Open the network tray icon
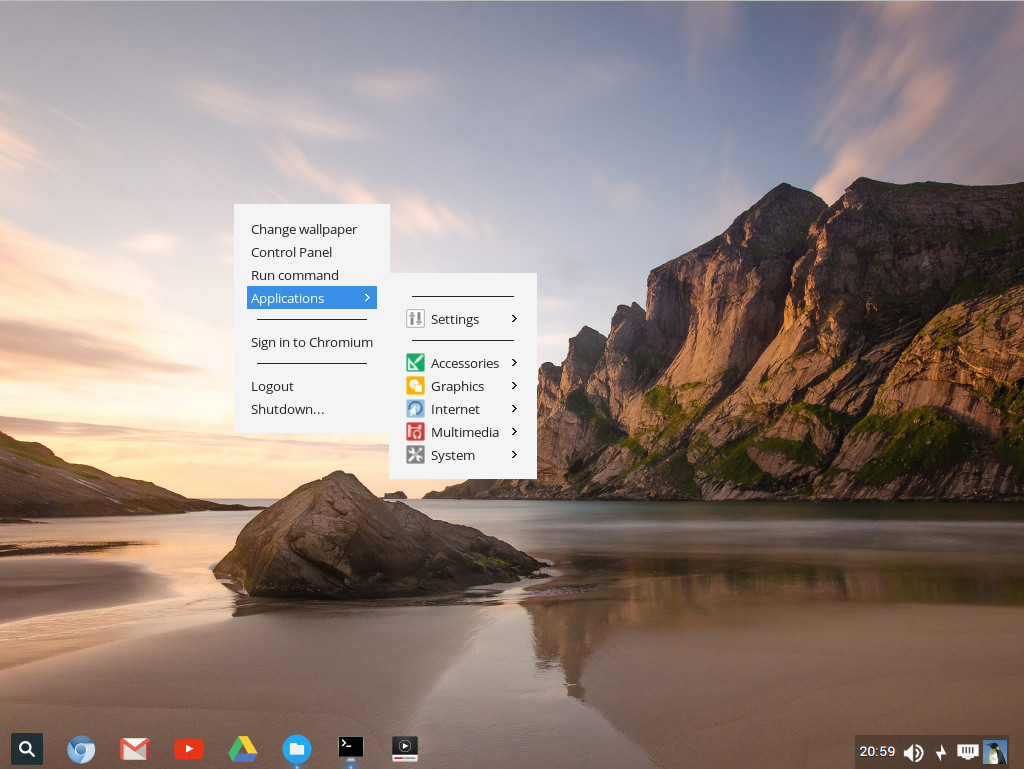Screen dimensions: 1024x769 967,752
